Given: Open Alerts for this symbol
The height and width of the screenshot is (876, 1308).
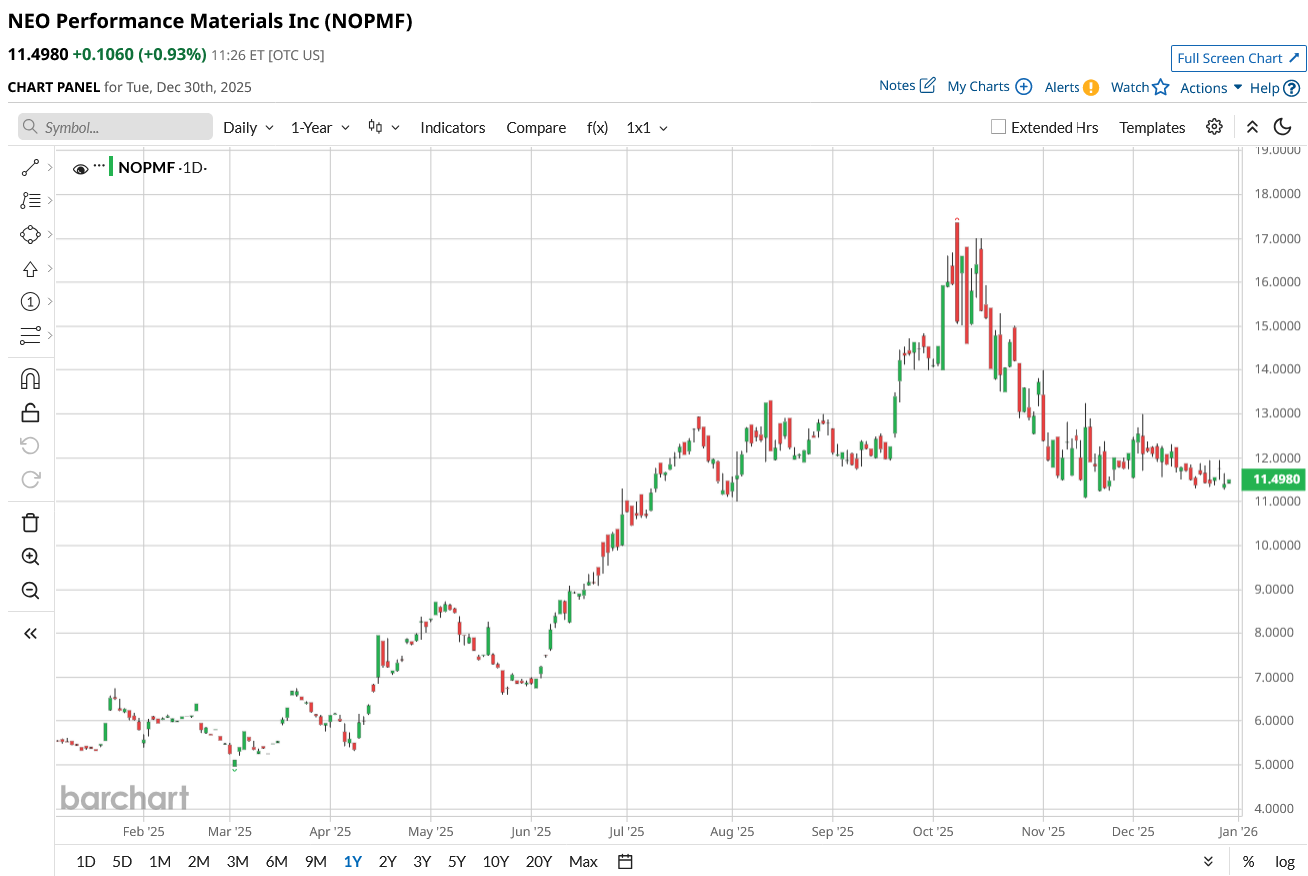Looking at the screenshot, I should click(1072, 87).
